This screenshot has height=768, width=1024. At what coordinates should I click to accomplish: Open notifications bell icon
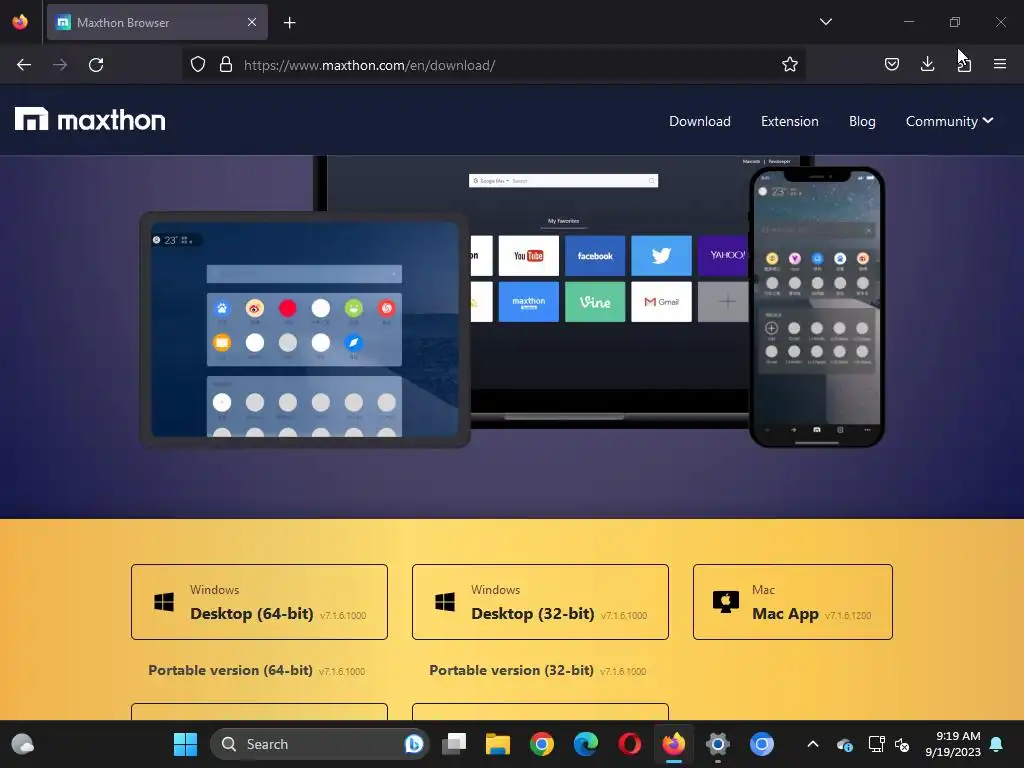997,744
